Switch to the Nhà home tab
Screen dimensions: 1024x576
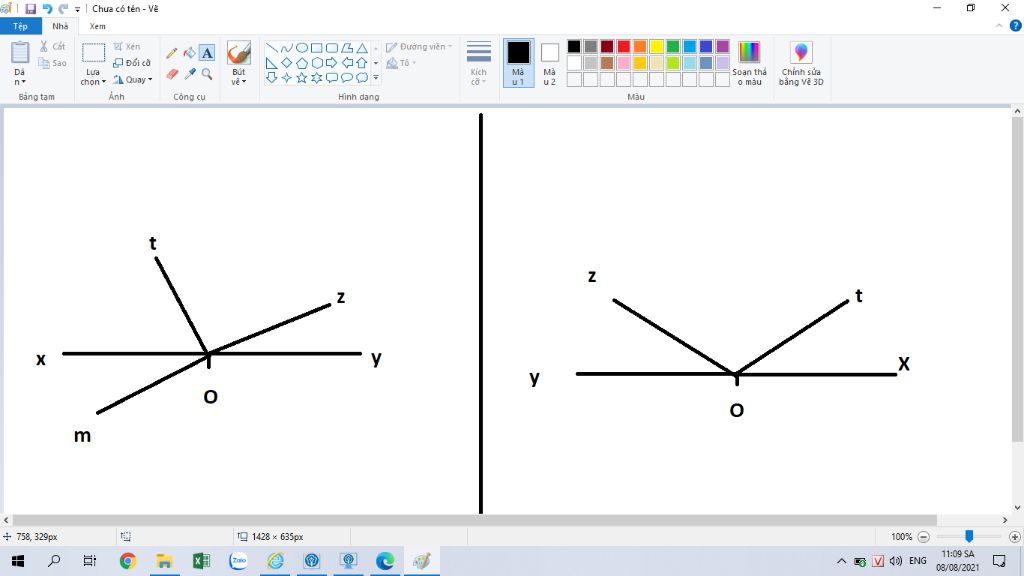[60, 26]
